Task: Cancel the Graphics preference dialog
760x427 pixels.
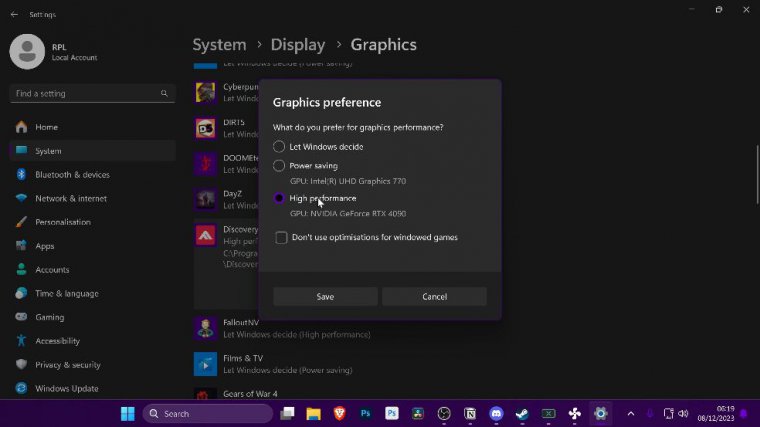Action: tap(434, 297)
